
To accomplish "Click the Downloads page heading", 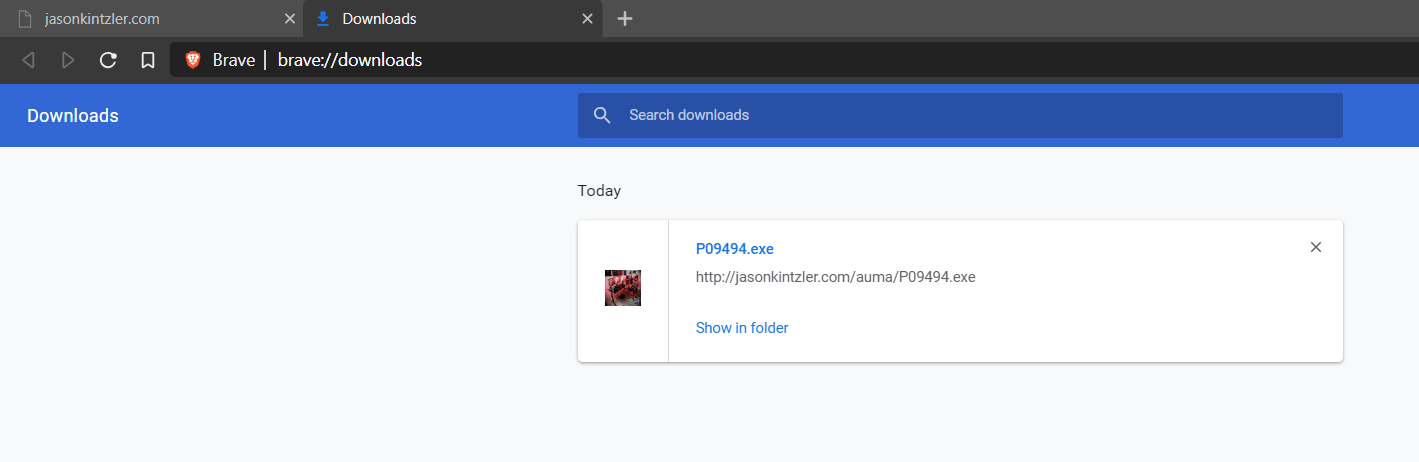I will tap(73, 116).
